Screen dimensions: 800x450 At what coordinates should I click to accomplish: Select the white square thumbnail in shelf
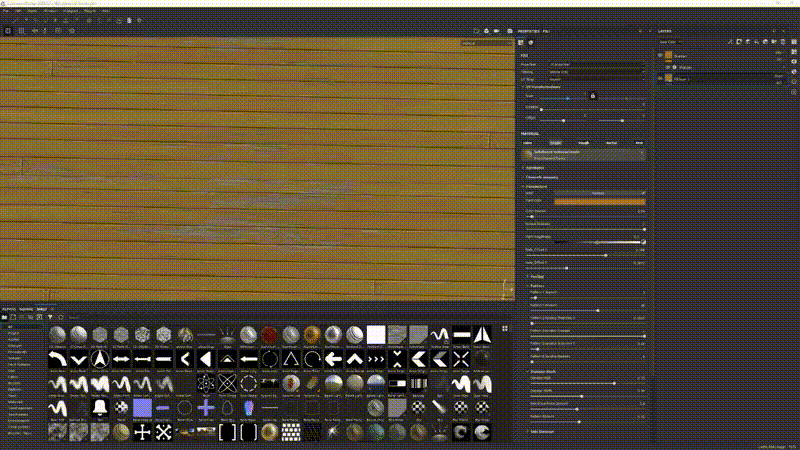[376, 335]
